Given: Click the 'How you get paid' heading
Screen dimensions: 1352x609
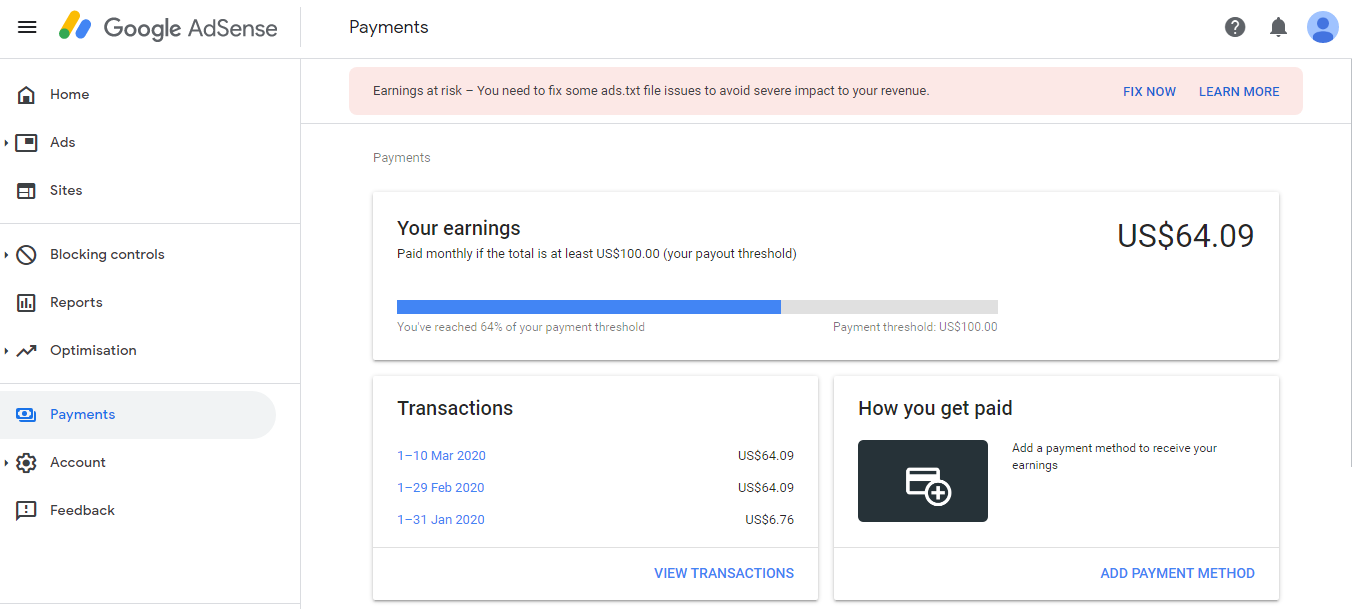Looking at the screenshot, I should coord(935,408).
